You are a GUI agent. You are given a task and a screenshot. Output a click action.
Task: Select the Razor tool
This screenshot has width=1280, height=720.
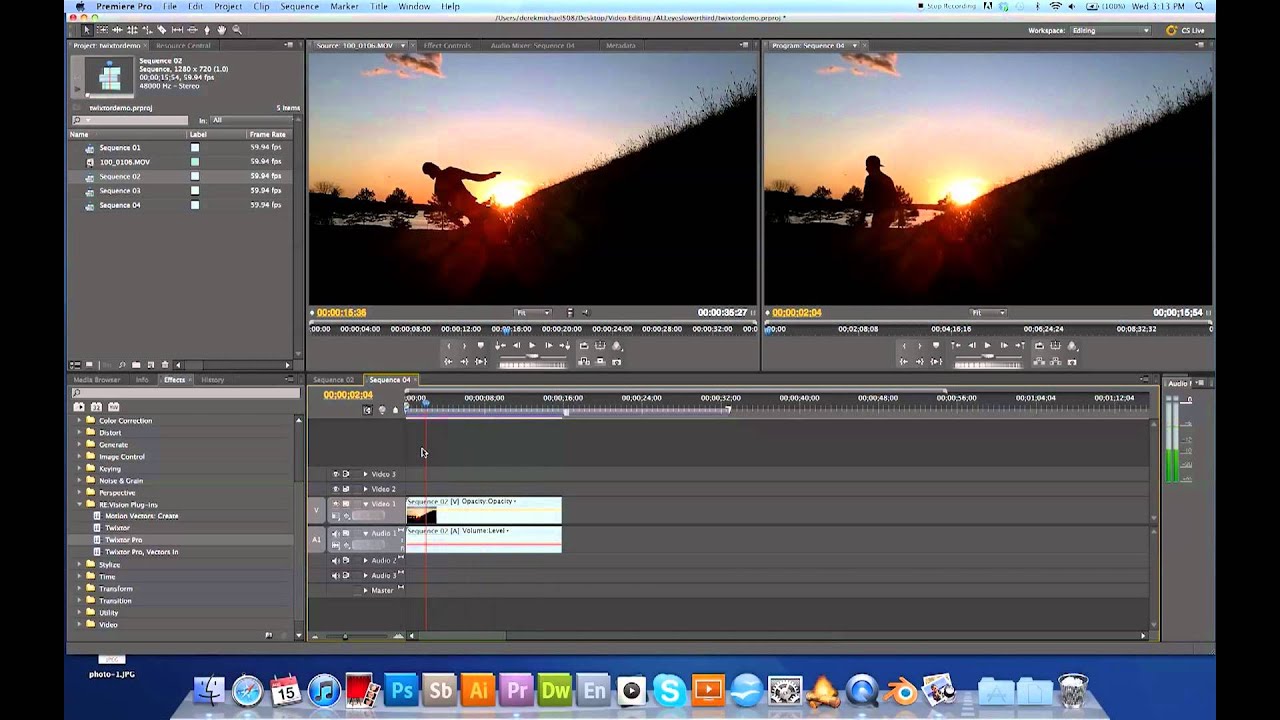coord(162,30)
